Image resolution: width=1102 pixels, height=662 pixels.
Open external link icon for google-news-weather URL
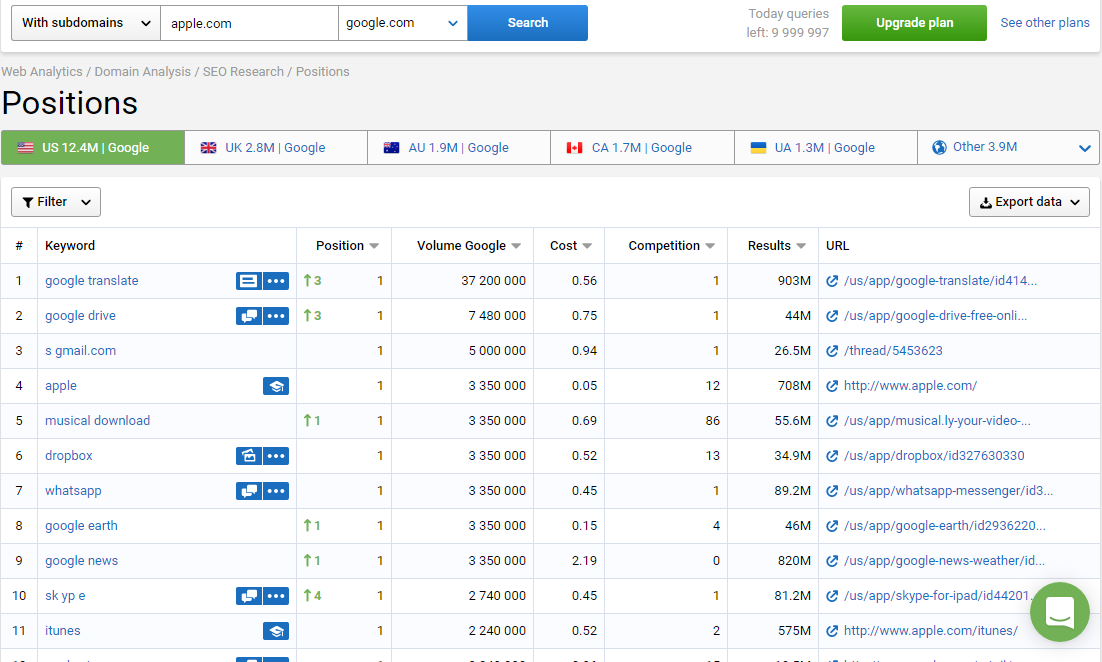832,561
